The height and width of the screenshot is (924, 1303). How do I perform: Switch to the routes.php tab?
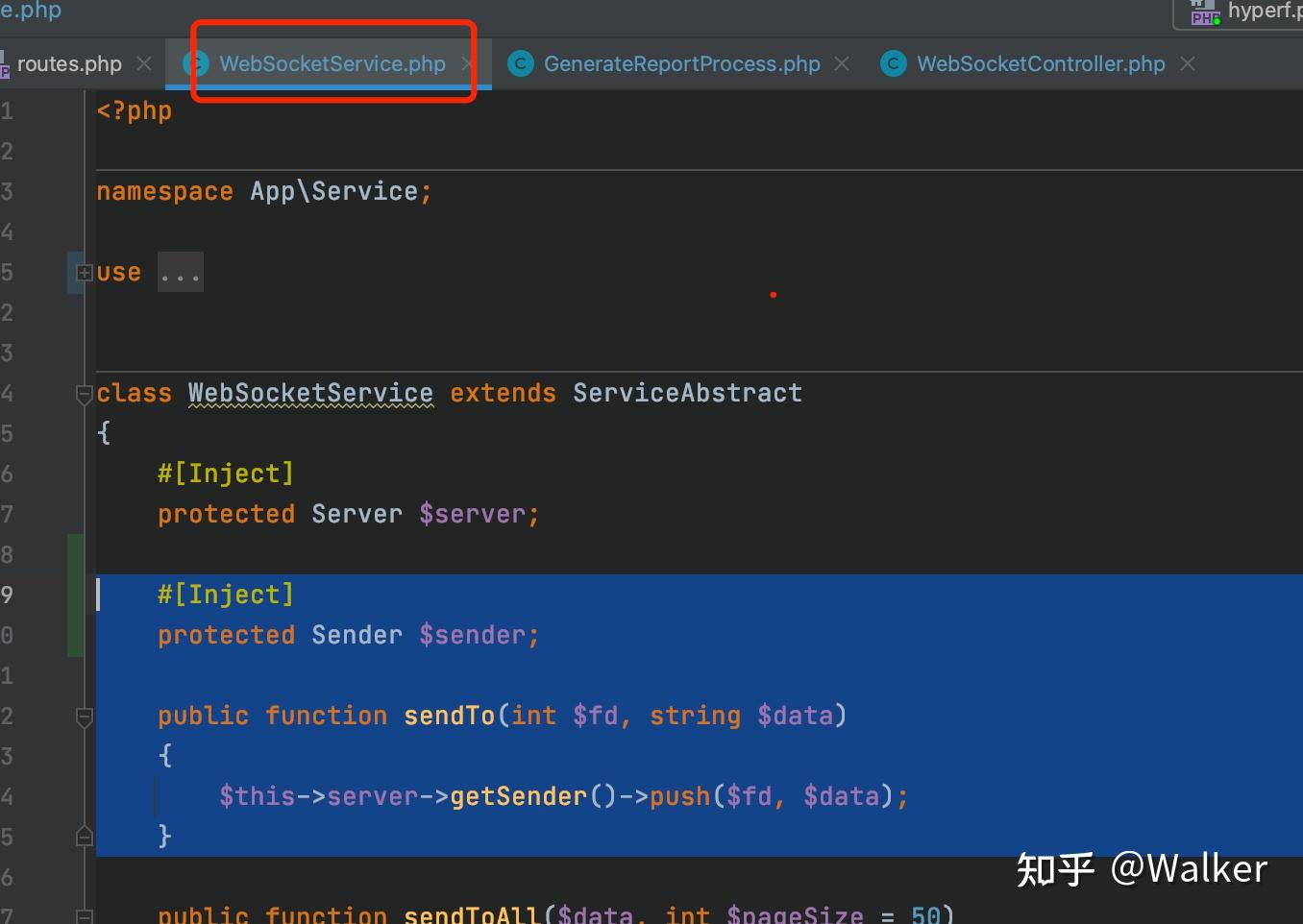click(67, 63)
